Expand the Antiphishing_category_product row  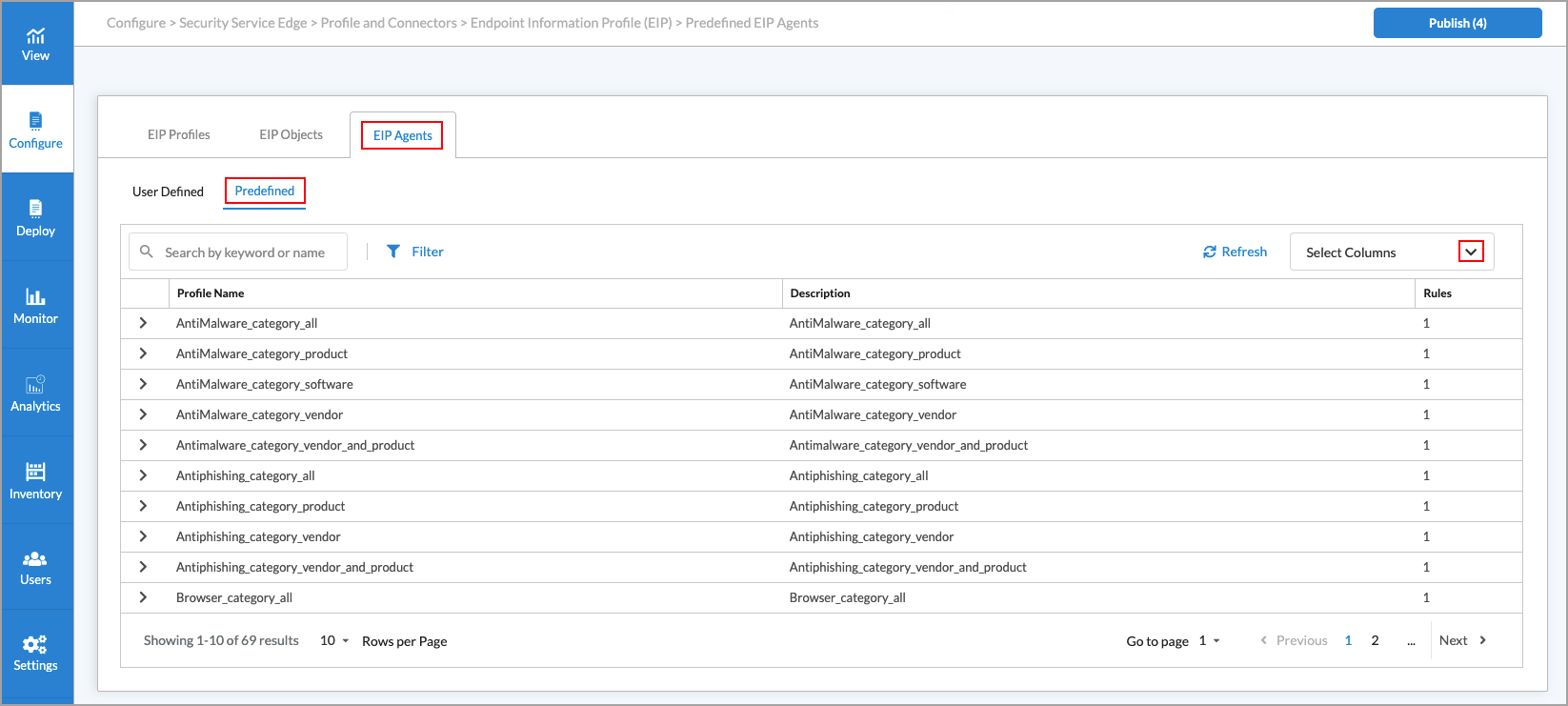tap(143, 506)
